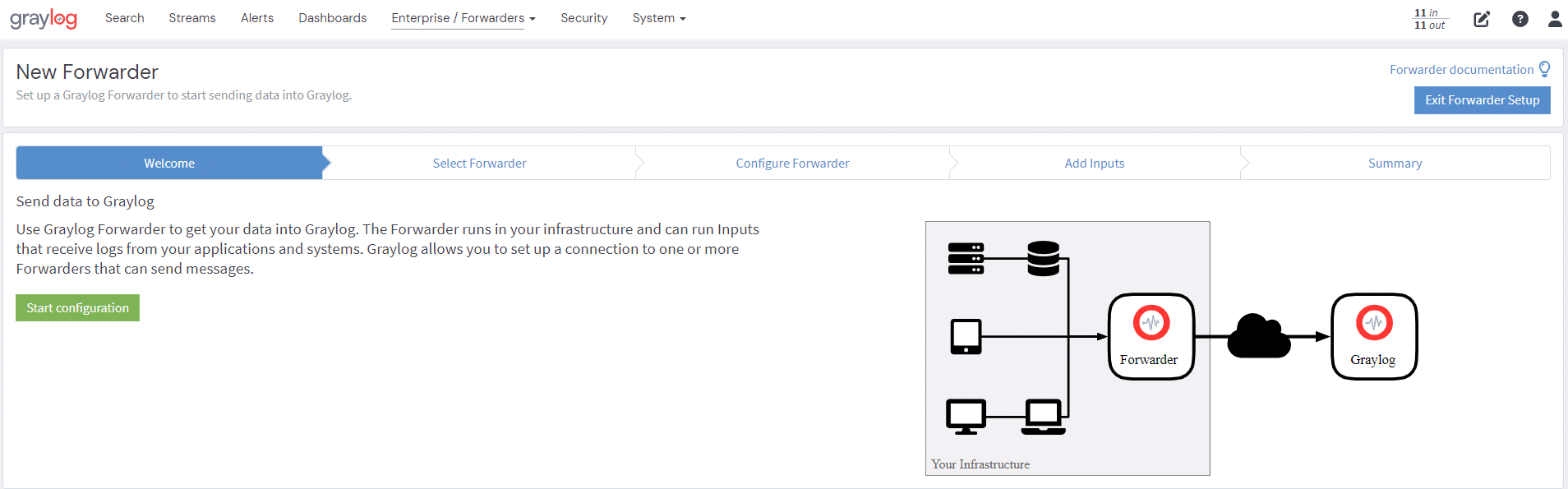
Task: Expand the Enterprise / Forwarders dropdown
Action: click(x=463, y=18)
